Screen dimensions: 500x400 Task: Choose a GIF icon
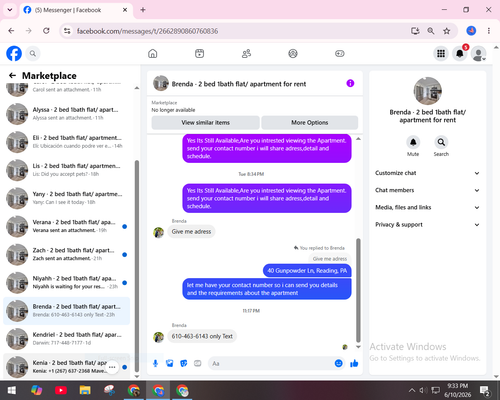198,363
